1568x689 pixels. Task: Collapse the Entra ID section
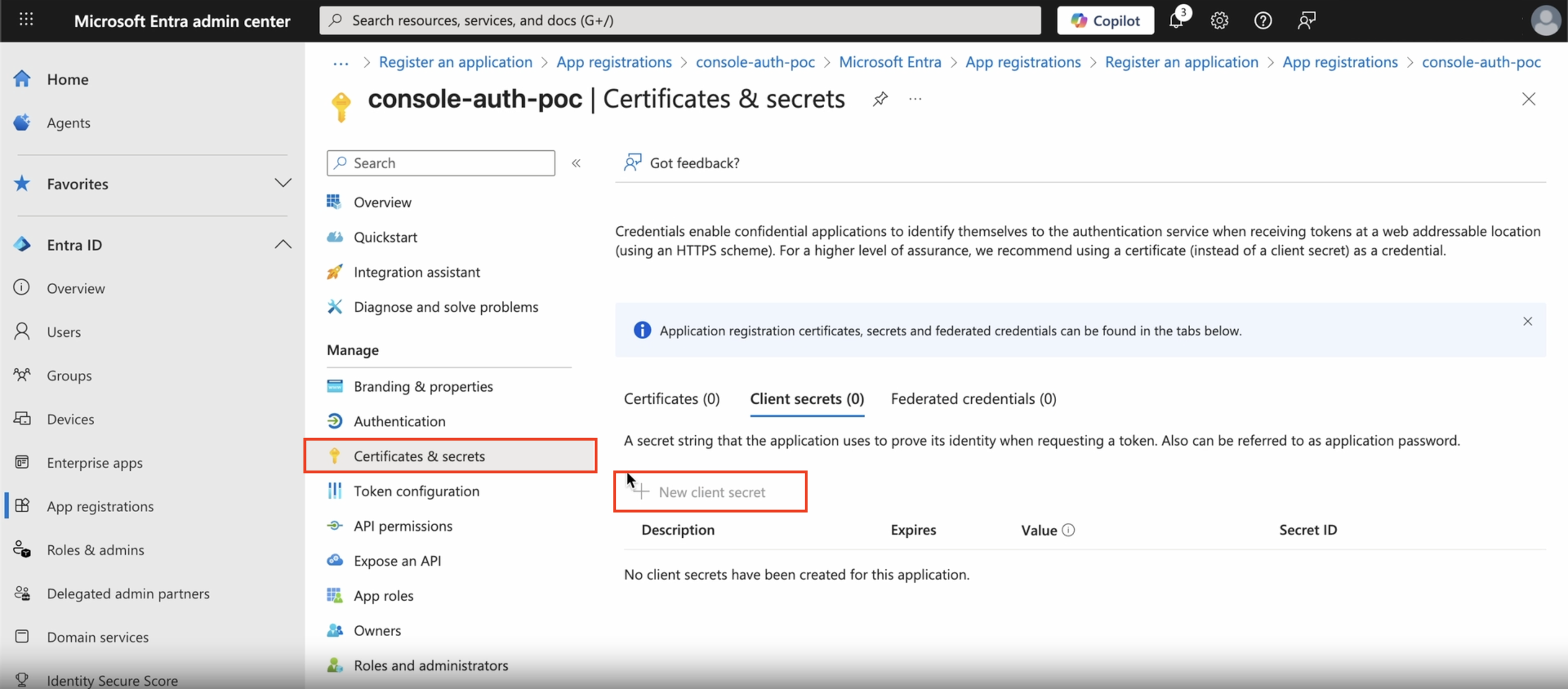[x=283, y=244]
